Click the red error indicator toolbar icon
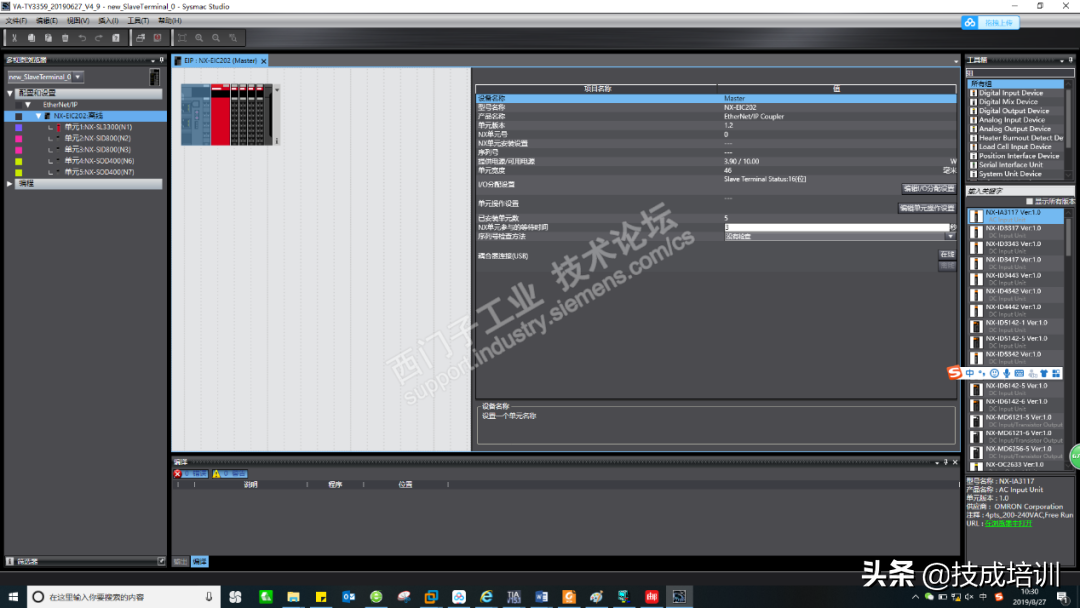 click(x=157, y=38)
